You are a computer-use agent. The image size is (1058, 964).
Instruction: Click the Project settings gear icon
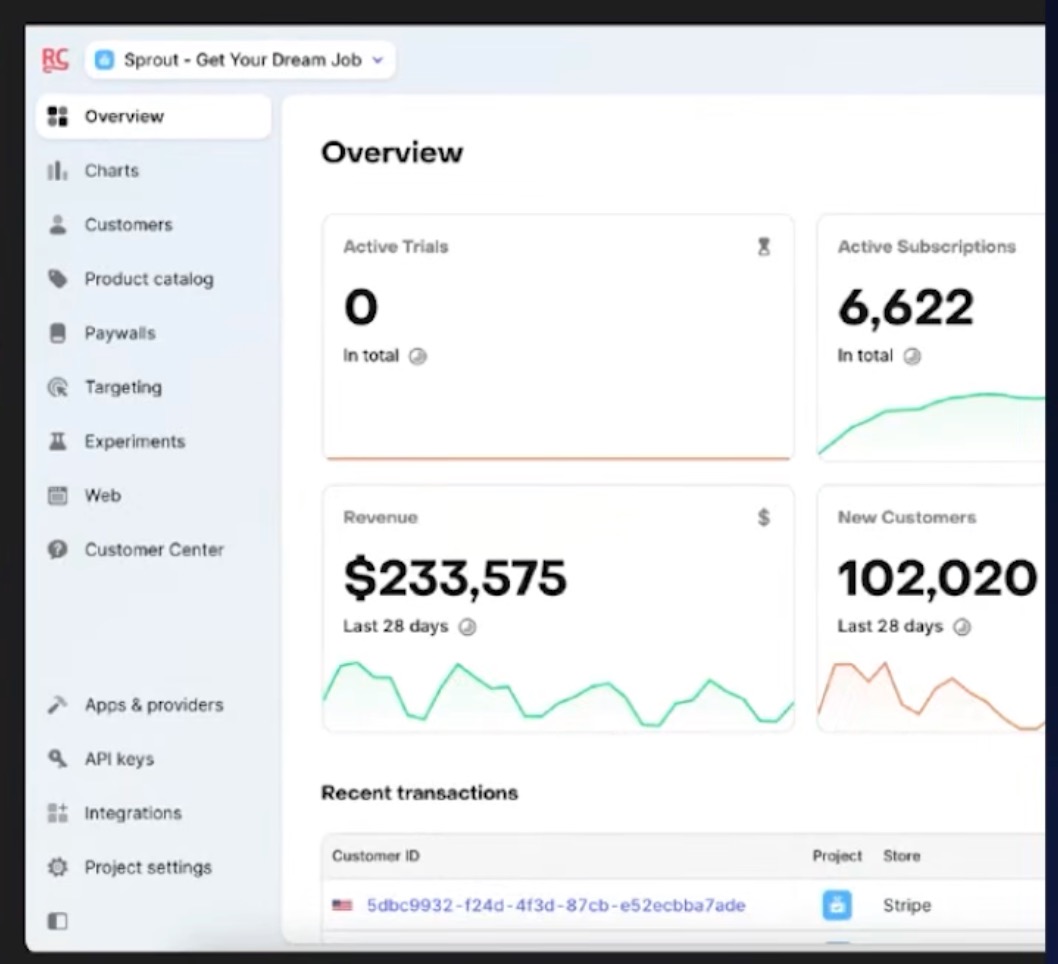click(57, 867)
